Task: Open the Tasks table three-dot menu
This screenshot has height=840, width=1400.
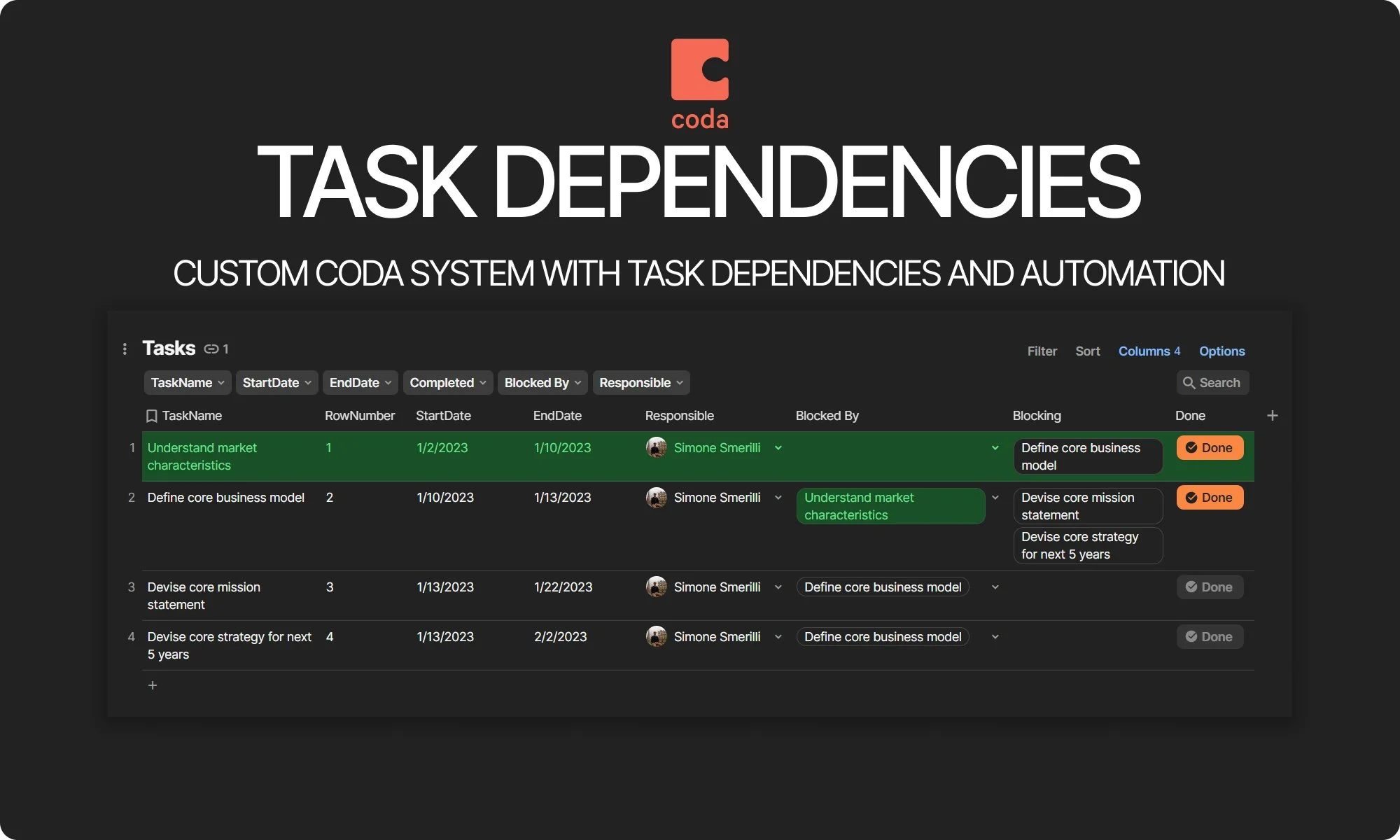Action: [125, 349]
